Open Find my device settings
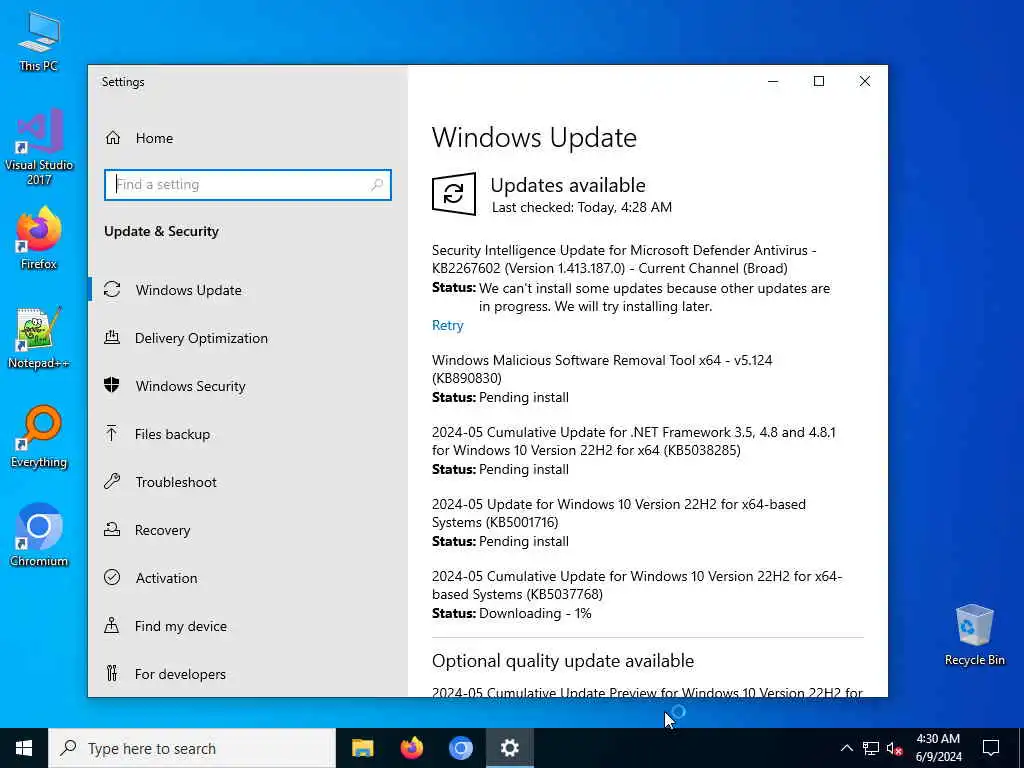The height and width of the screenshot is (768, 1024). tap(180, 626)
